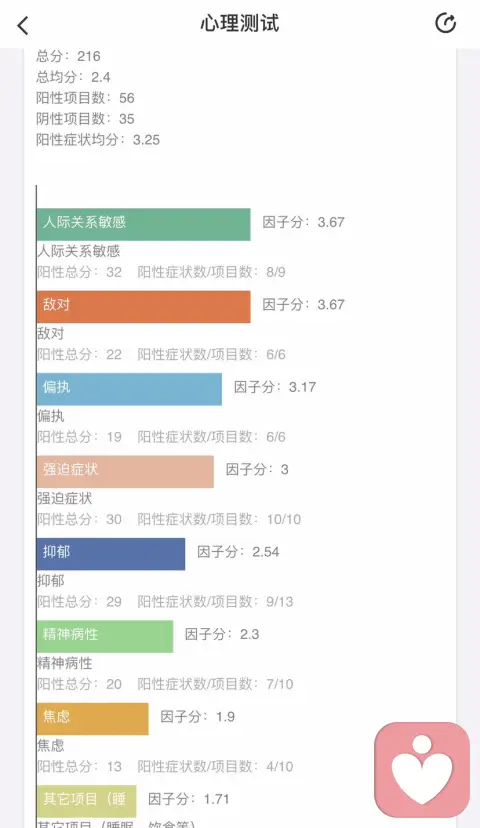Image resolution: width=480 pixels, height=828 pixels.
Task: Tap the 总分: 216 text line
Action: pyautogui.click(x=68, y=56)
